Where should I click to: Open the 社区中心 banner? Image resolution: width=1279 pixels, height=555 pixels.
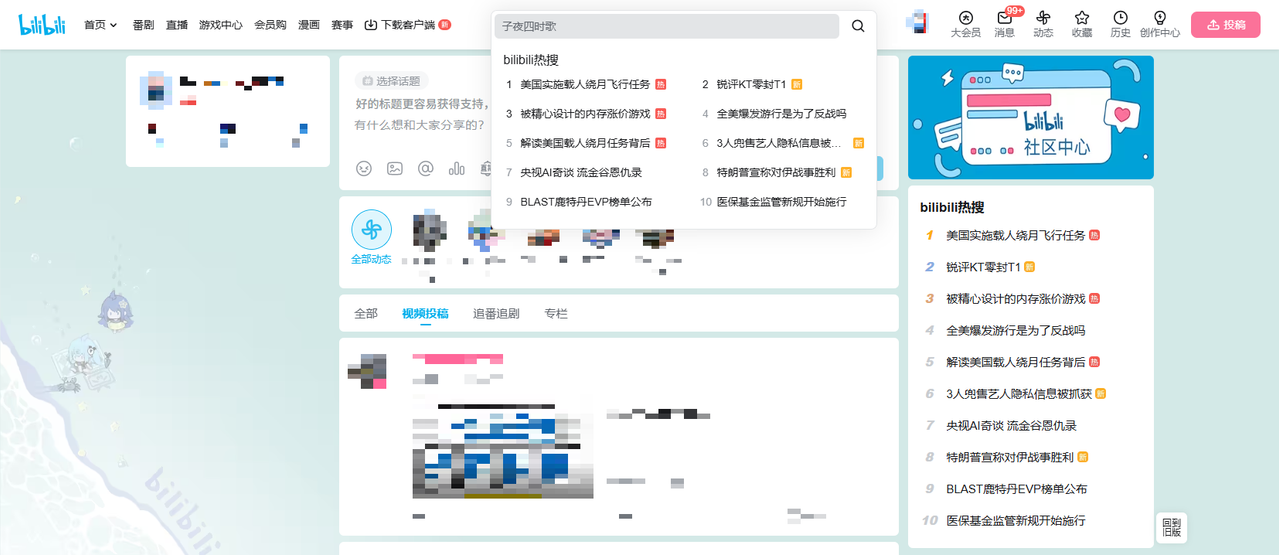click(1031, 117)
